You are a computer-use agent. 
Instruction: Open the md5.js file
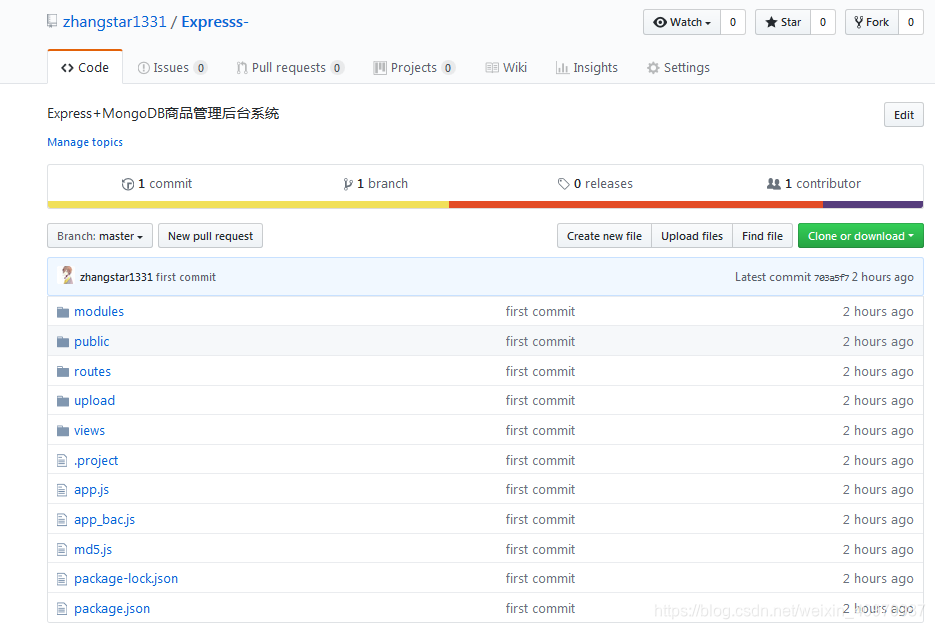[x=93, y=549]
